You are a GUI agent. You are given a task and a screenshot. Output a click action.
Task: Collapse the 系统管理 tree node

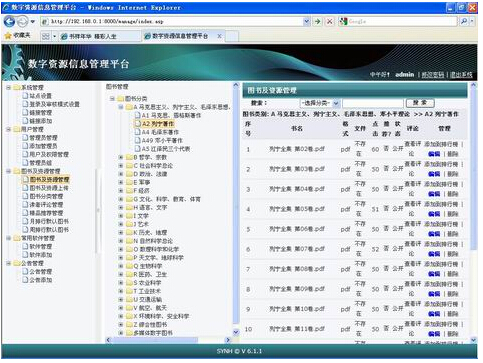(x=9, y=88)
